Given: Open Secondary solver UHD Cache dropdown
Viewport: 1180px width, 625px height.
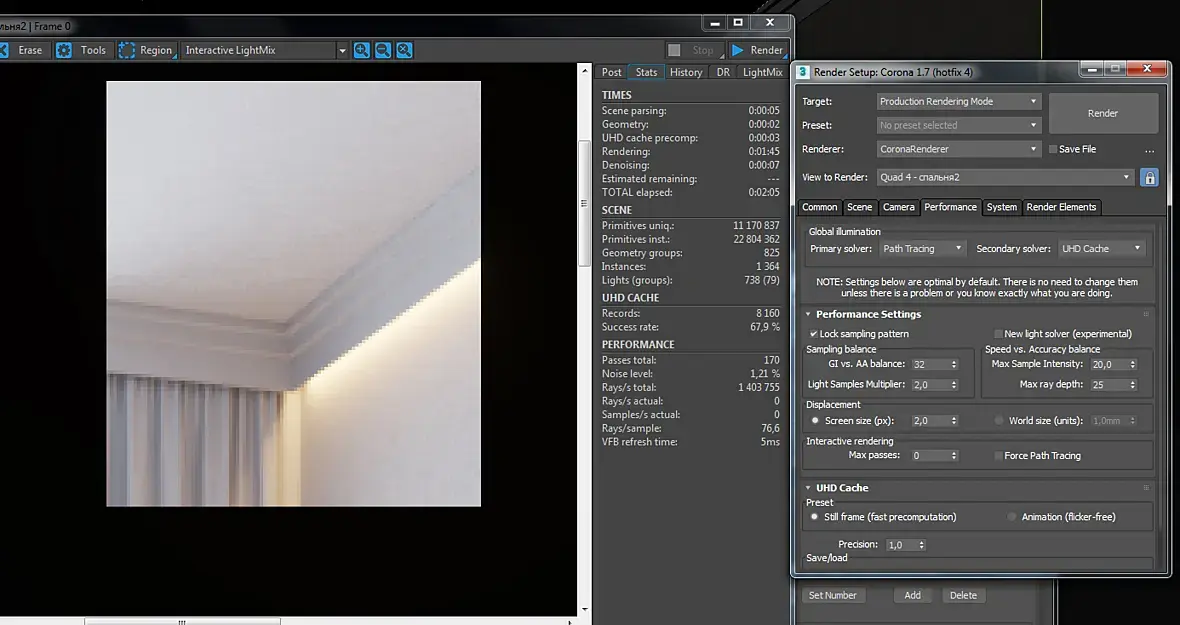Looking at the screenshot, I should click(1102, 249).
